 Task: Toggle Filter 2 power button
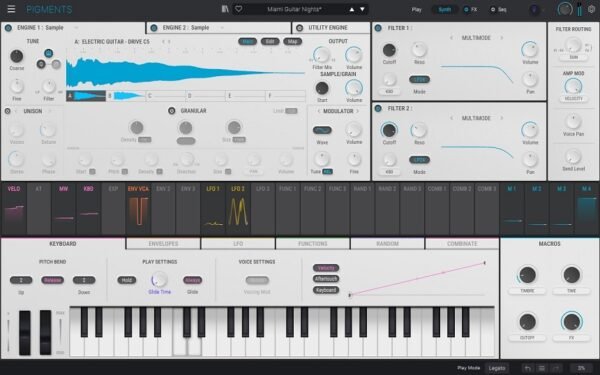point(378,108)
